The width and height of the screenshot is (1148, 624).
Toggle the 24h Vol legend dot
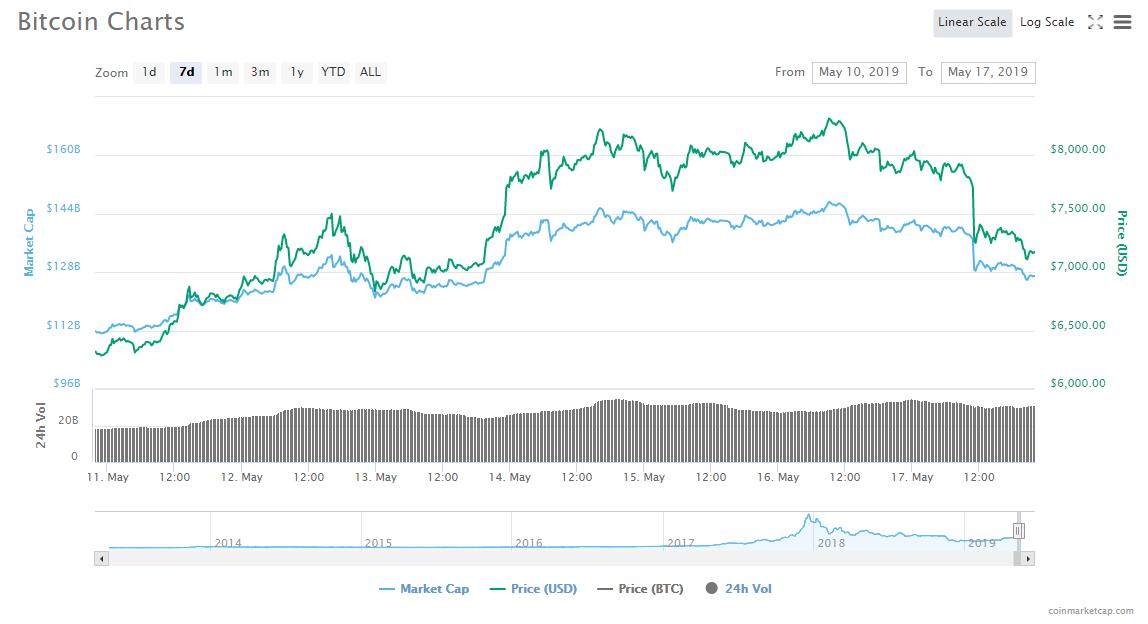pos(713,588)
